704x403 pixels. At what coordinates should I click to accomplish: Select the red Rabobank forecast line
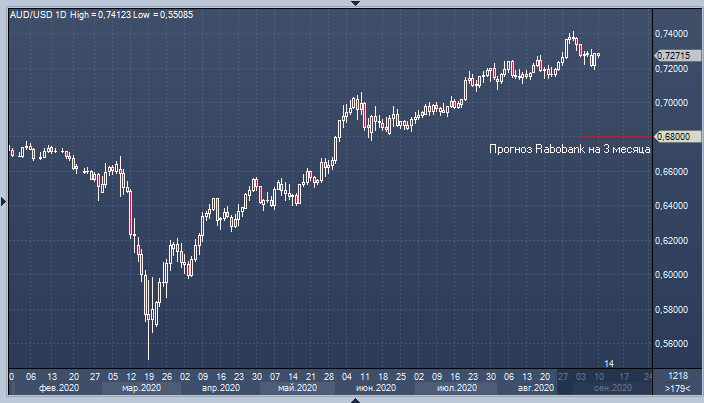click(x=615, y=136)
